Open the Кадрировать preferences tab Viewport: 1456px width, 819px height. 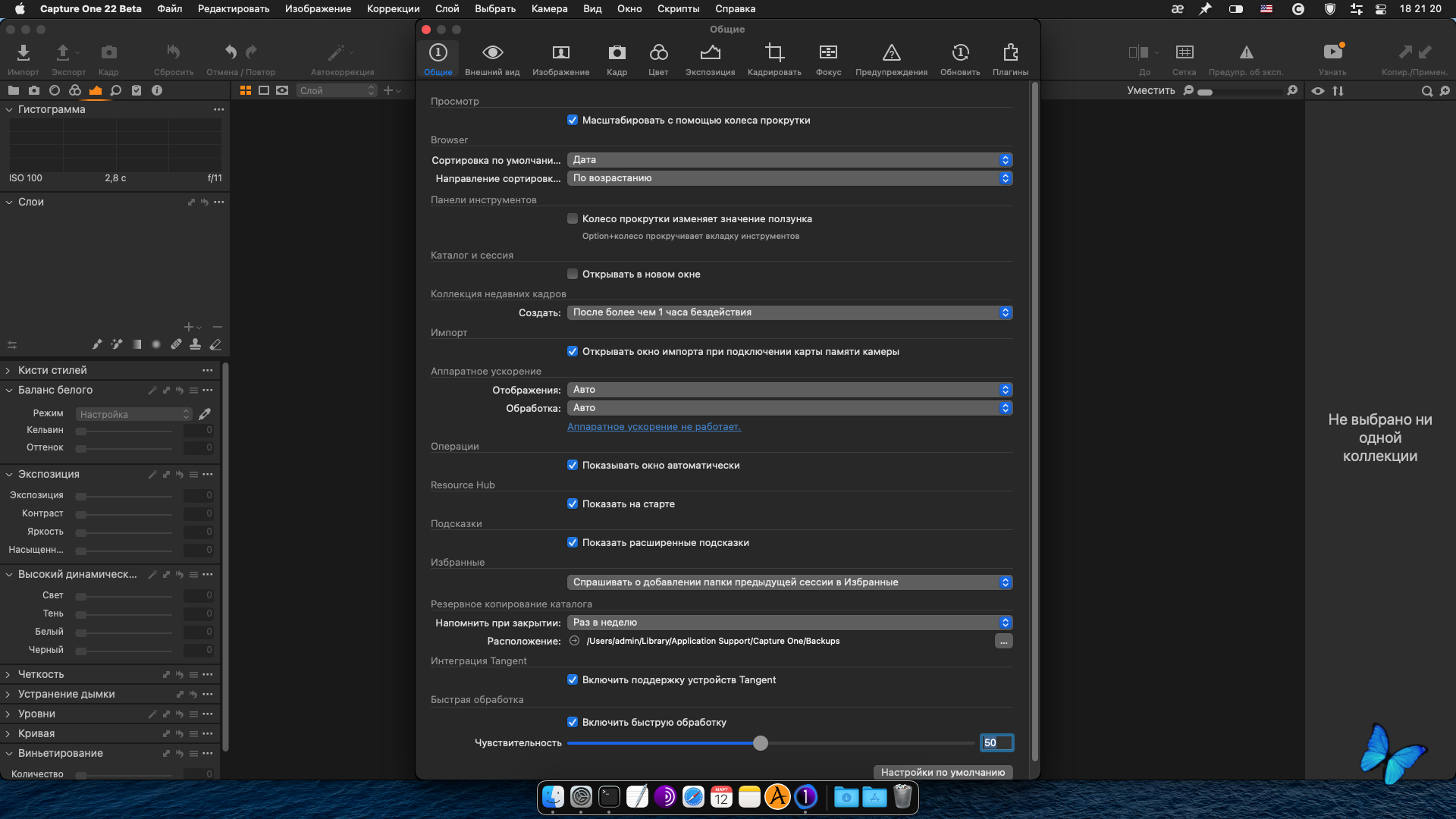coord(774,59)
